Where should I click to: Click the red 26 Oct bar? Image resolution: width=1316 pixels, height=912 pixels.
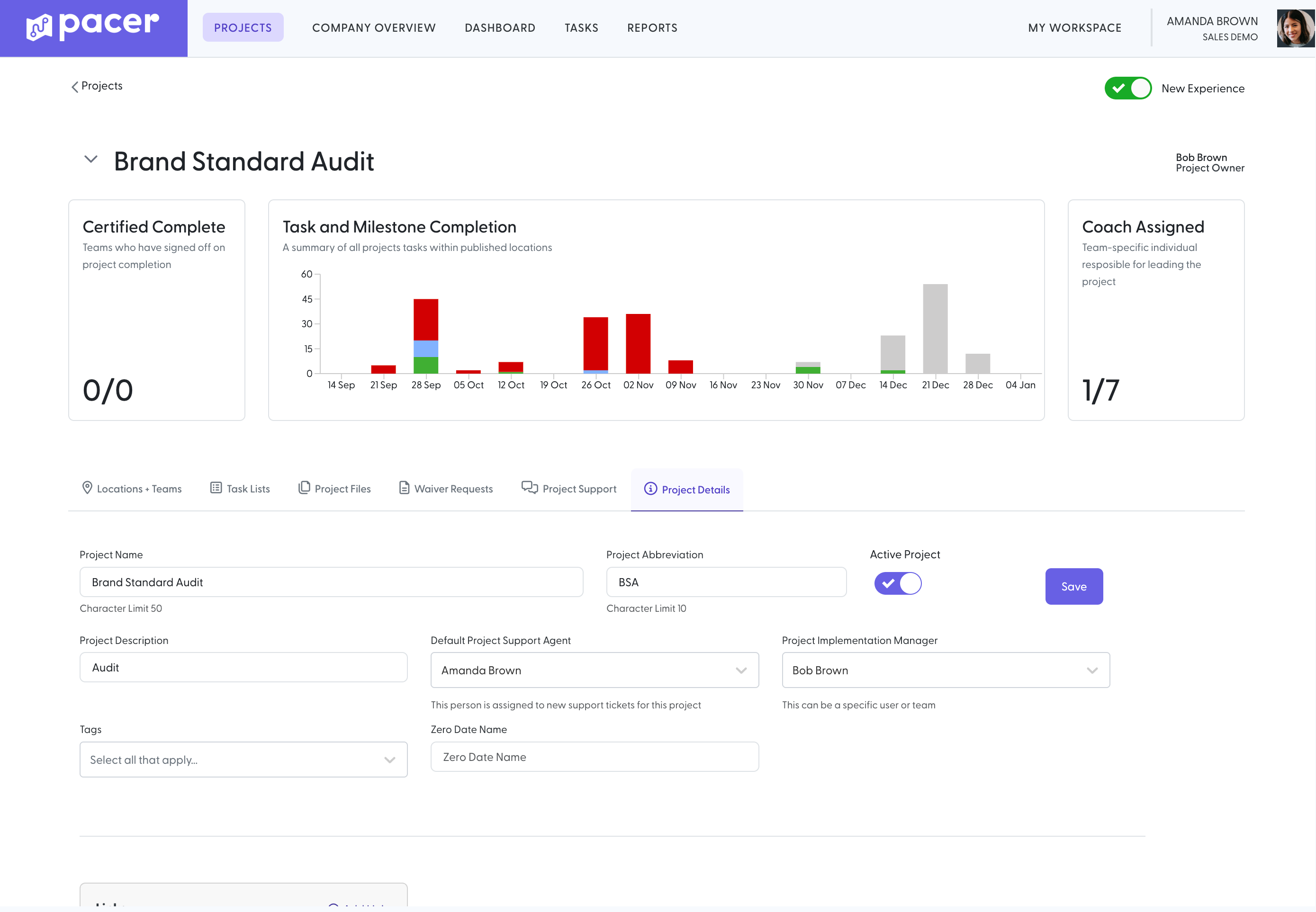tap(595, 343)
